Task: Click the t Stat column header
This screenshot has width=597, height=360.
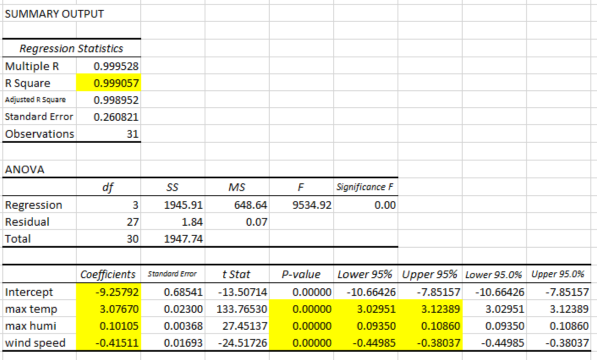Action: (x=236, y=274)
